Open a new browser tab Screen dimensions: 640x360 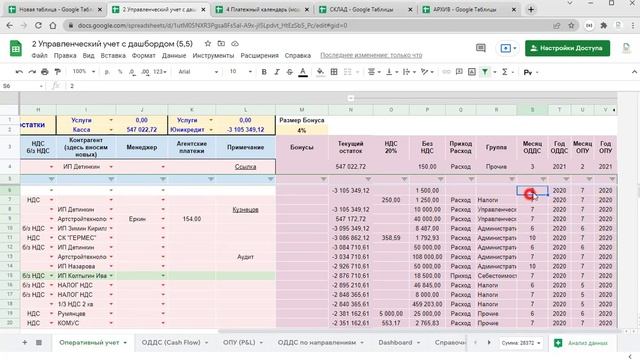point(531,9)
